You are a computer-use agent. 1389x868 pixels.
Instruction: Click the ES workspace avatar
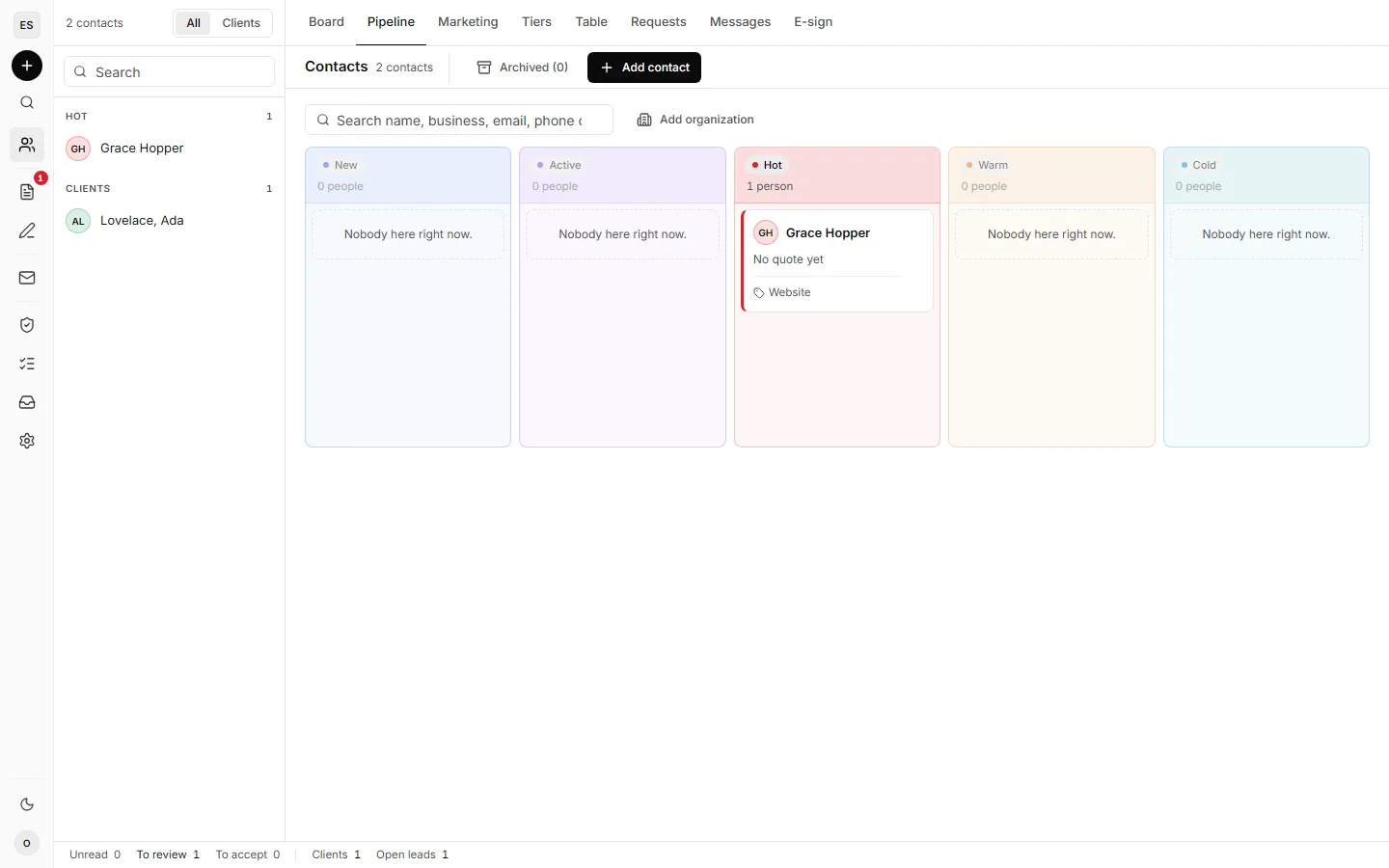click(x=27, y=25)
